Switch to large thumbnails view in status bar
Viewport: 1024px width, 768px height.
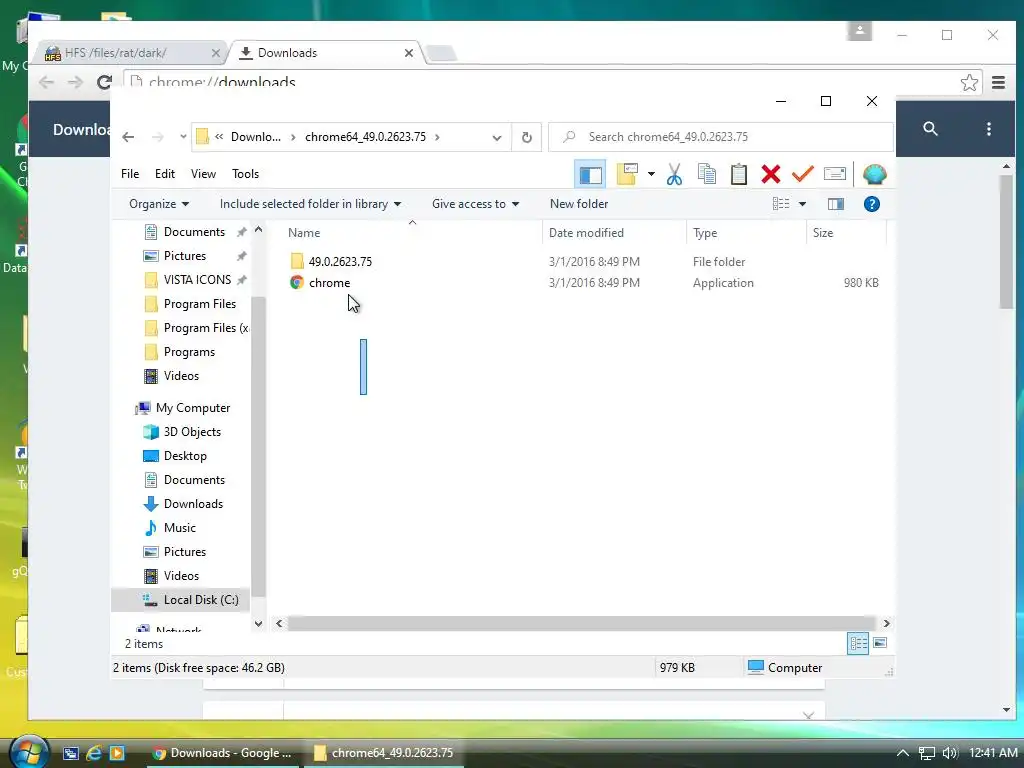[880, 643]
